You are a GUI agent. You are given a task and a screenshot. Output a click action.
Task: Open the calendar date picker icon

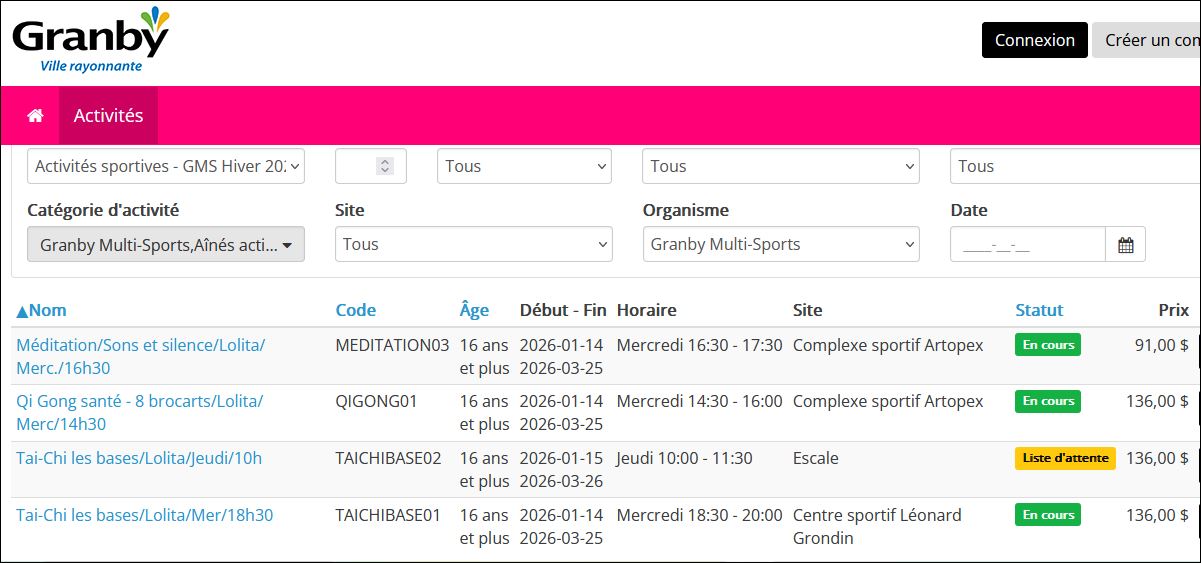[x=1125, y=245]
